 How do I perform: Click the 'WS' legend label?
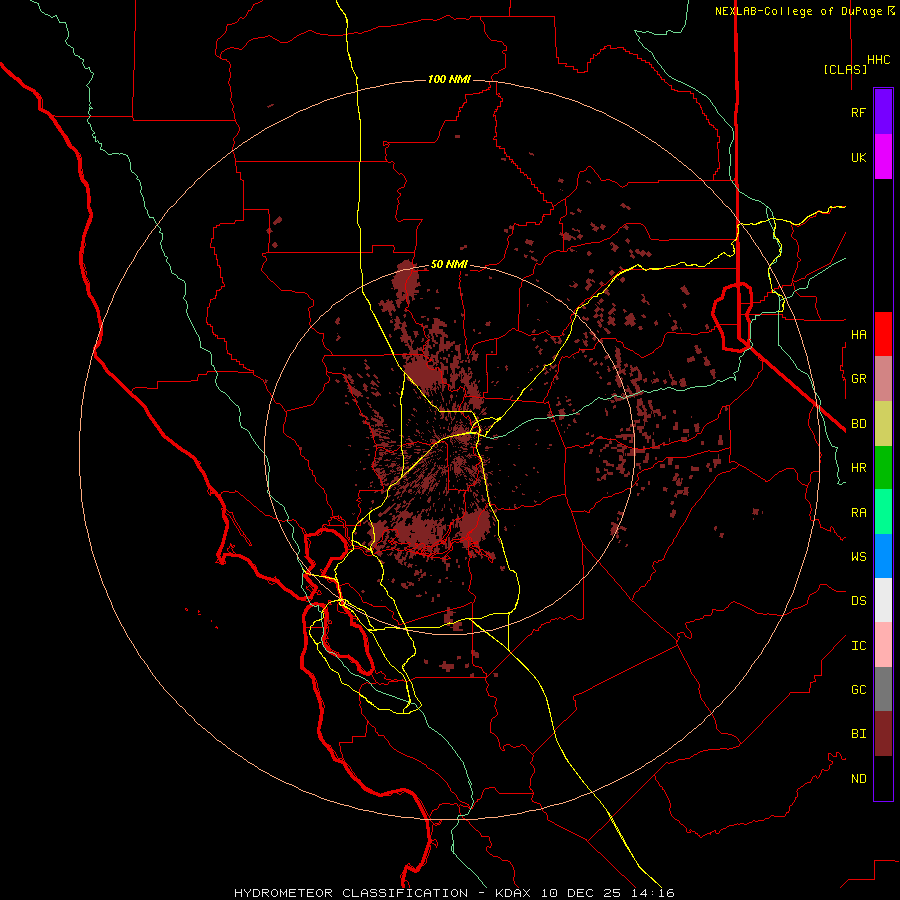click(x=858, y=557)
